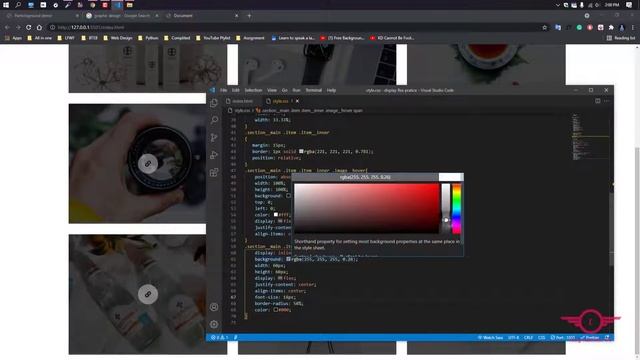This screenshot has height=360, width=640.
Task: Open Chrome's three-dot menu
Action: pyautogui.click(x=633, y=27)
